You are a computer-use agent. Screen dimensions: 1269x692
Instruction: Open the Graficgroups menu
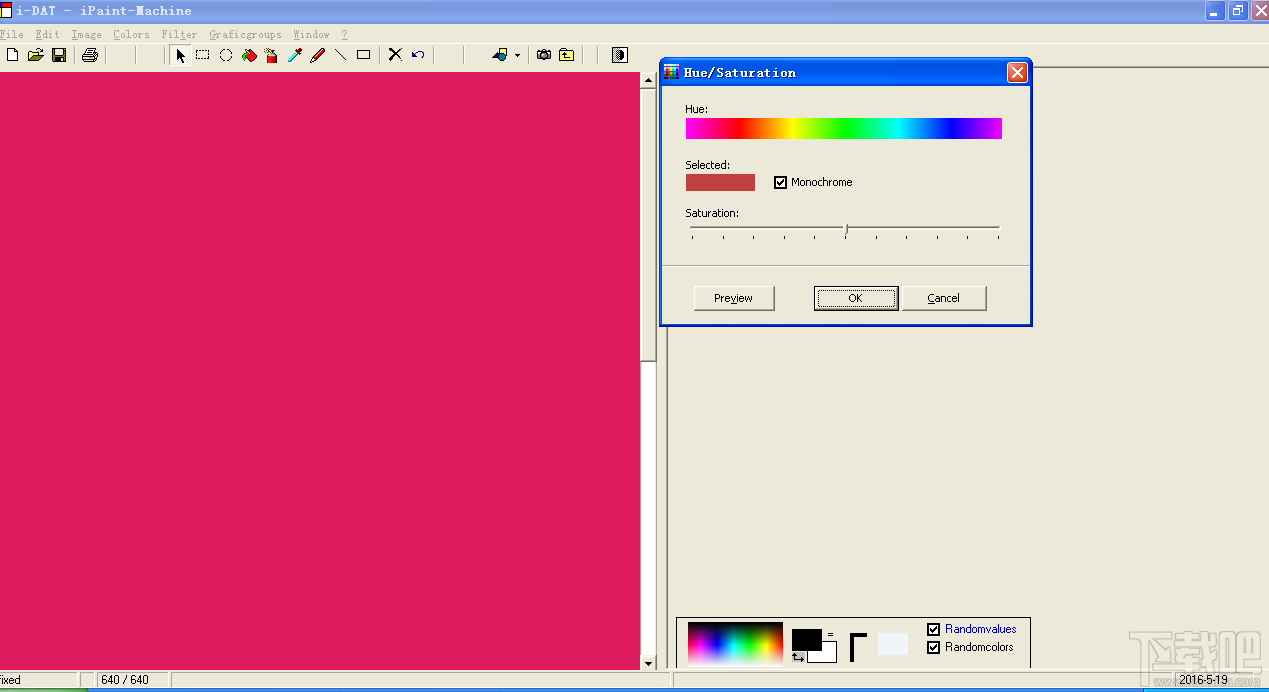point(245,33)
